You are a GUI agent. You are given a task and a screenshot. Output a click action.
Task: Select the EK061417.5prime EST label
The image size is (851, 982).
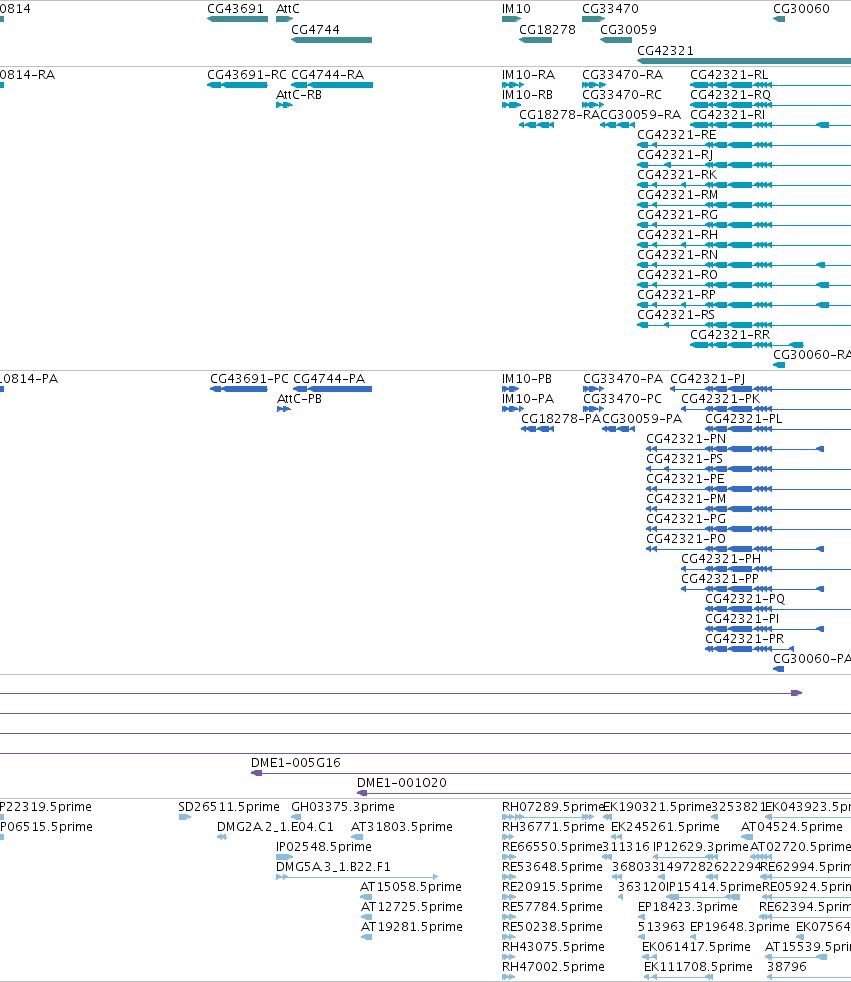(x=696, y=947)
